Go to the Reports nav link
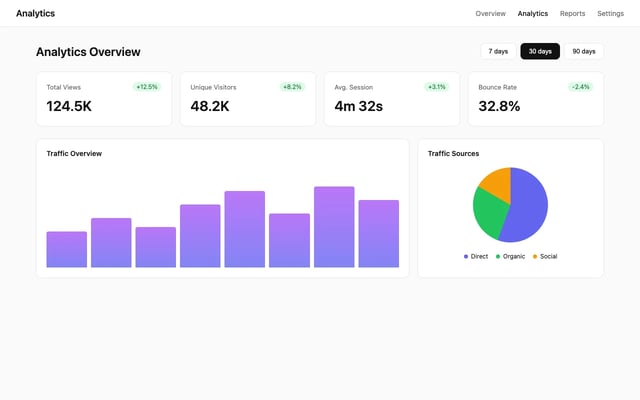 coord(572,13)
